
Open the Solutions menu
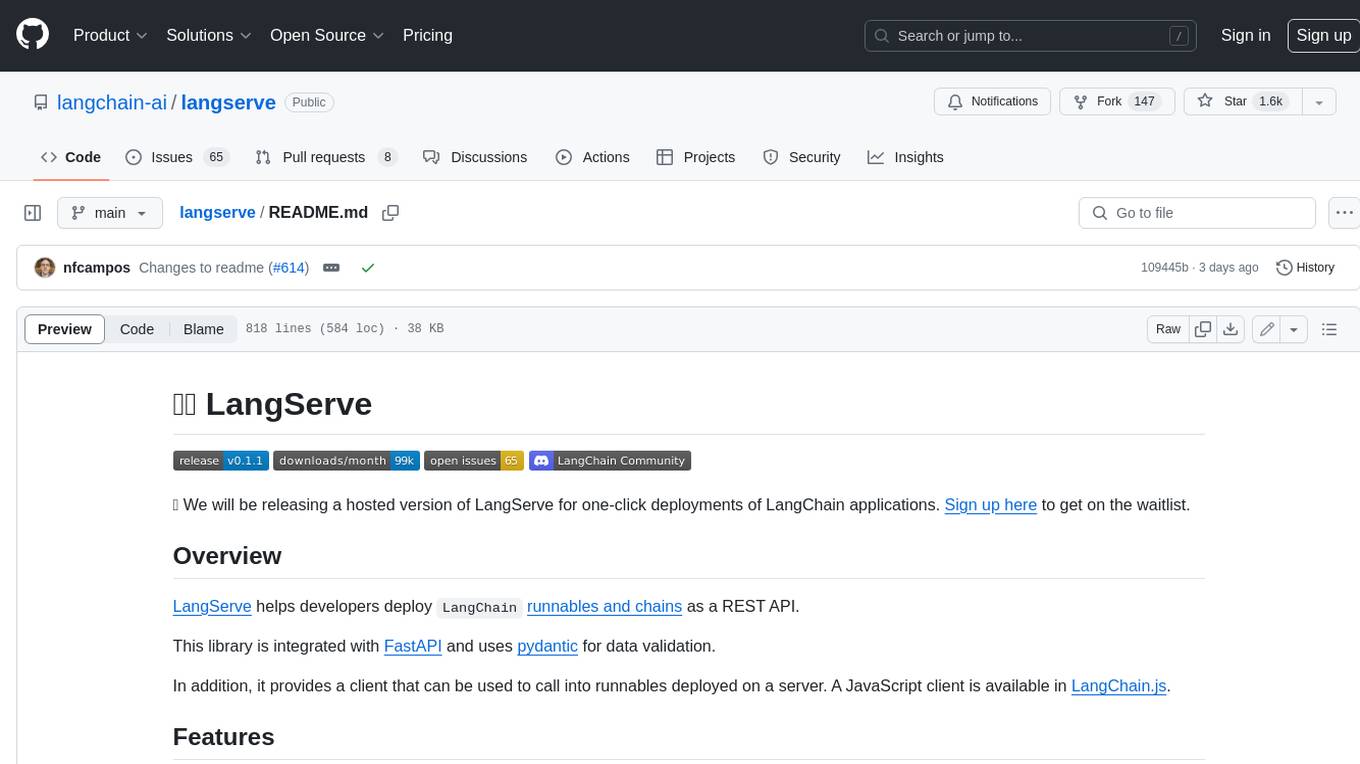coord(209,35)
